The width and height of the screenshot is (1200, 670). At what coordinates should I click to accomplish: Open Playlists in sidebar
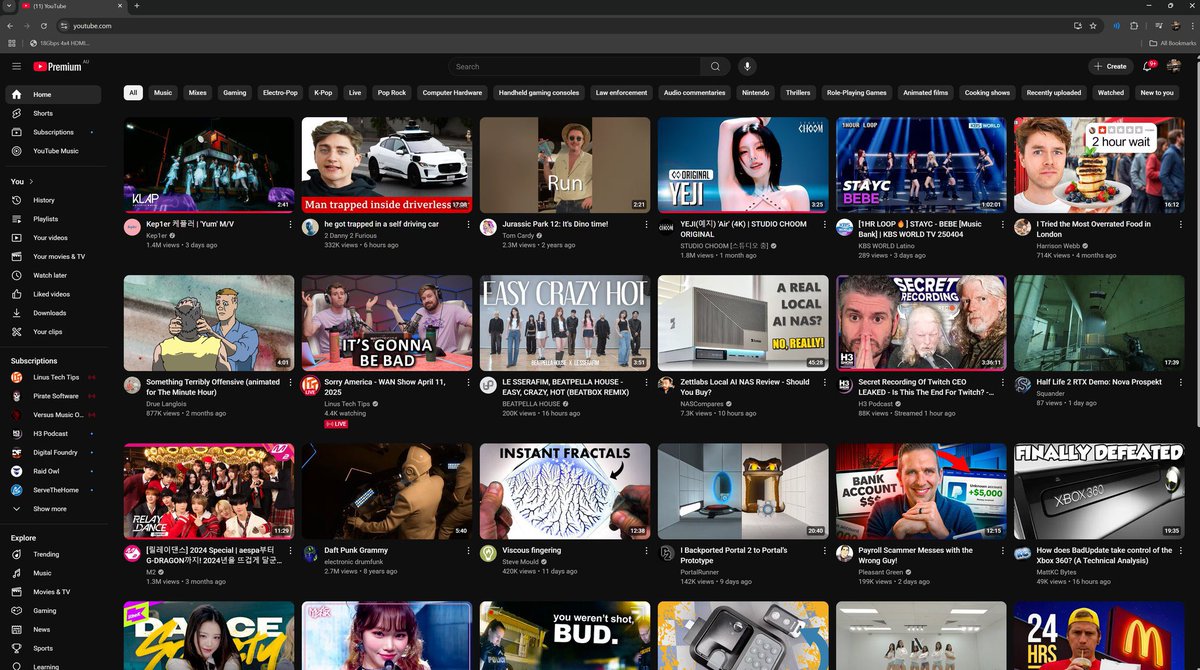coord(52,219)
